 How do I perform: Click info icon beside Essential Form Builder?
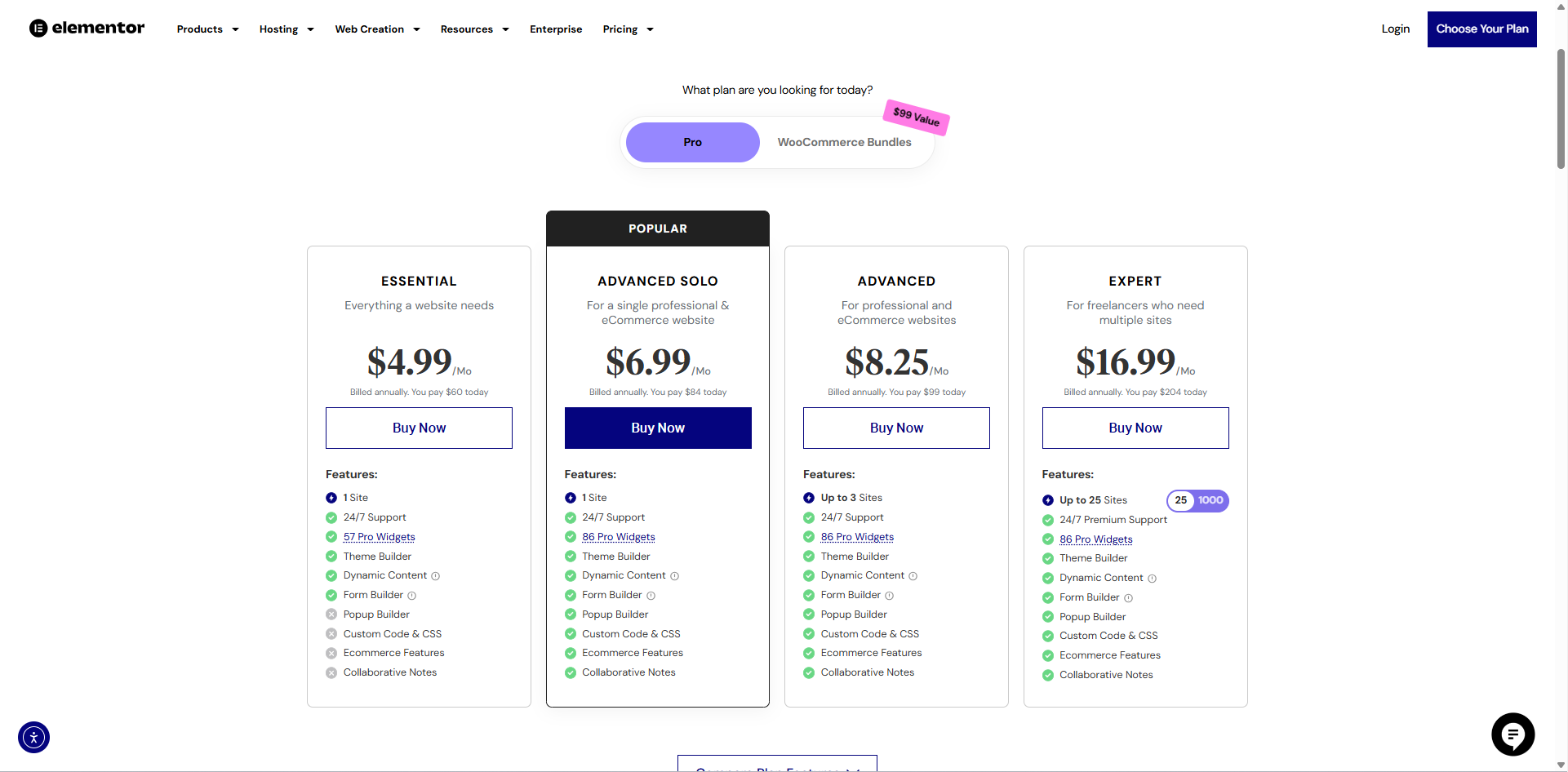pyautogui.click(x=412, y=596)
